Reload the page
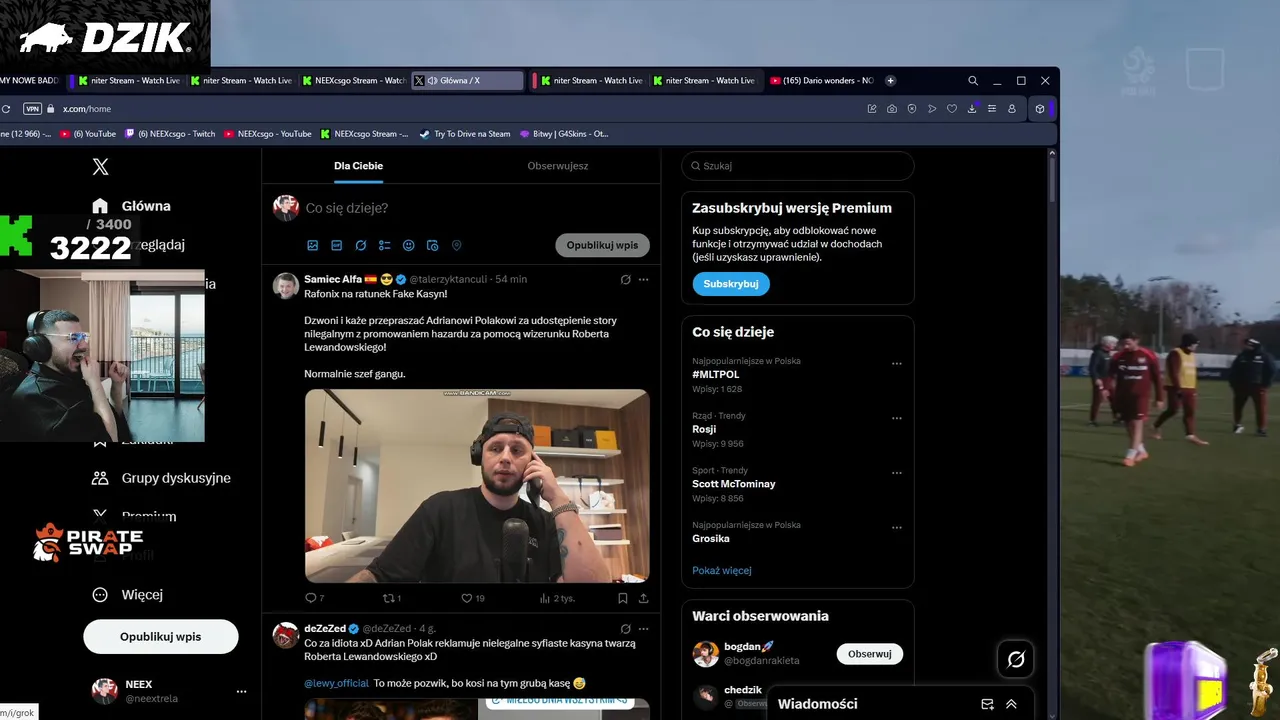Image resolution: width=1280 pixels, height=720 pixels. click(x=6, y=108)
